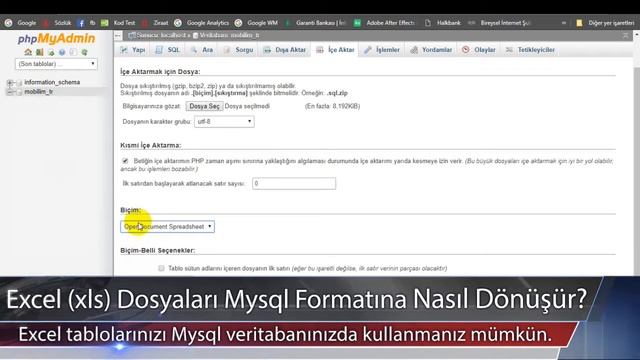Click the mobilim_tr database icon
640x360 pixels.
click(x=19, y=92)
